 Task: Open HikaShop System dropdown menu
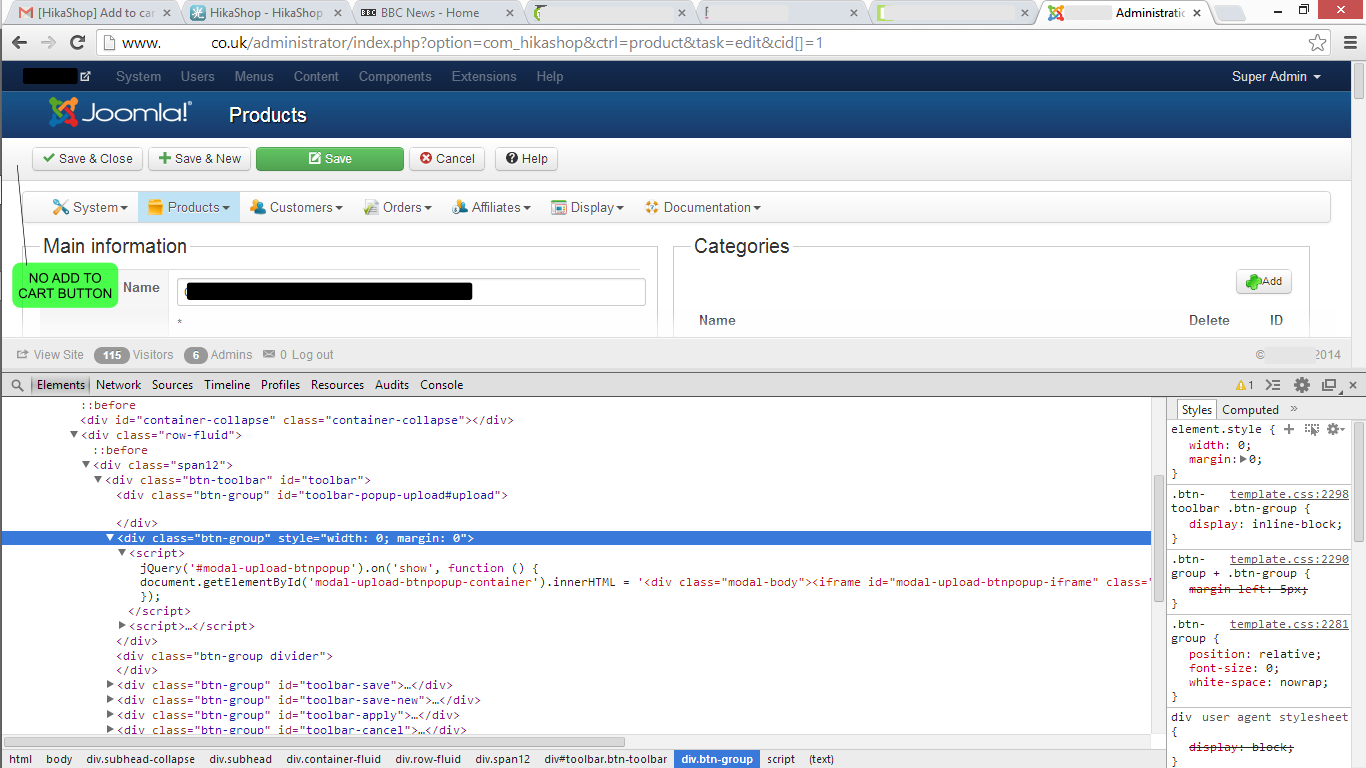90,207
